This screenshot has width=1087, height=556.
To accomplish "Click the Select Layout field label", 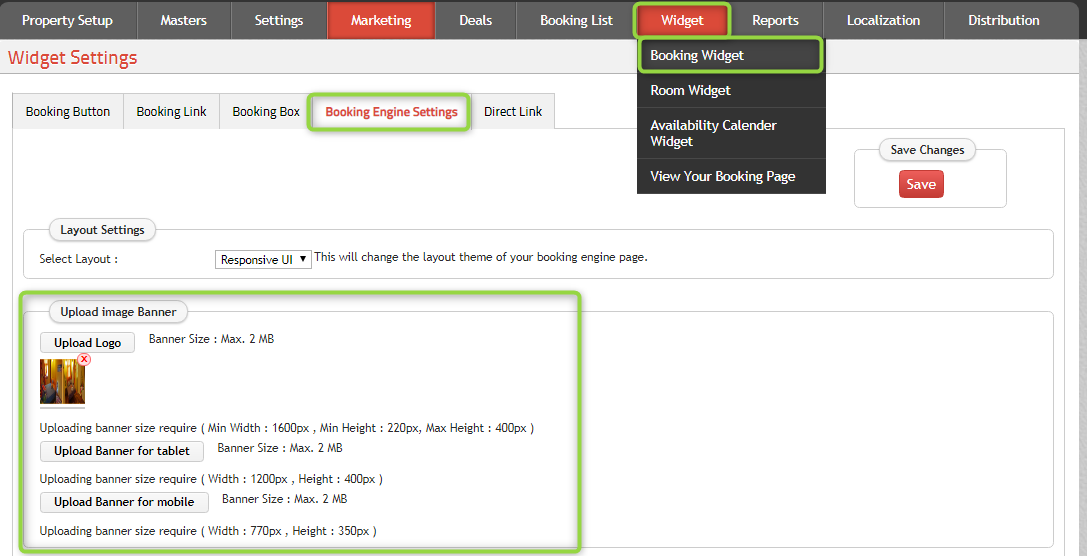I will [x=78, y=259].
